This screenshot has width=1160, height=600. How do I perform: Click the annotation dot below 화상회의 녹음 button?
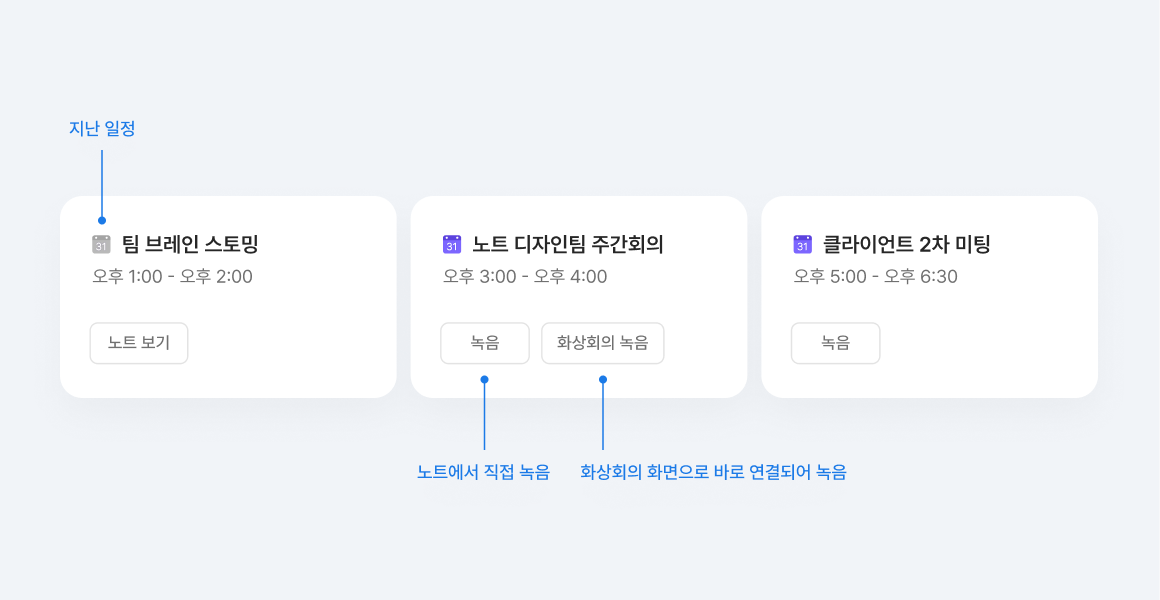[602, 378]
